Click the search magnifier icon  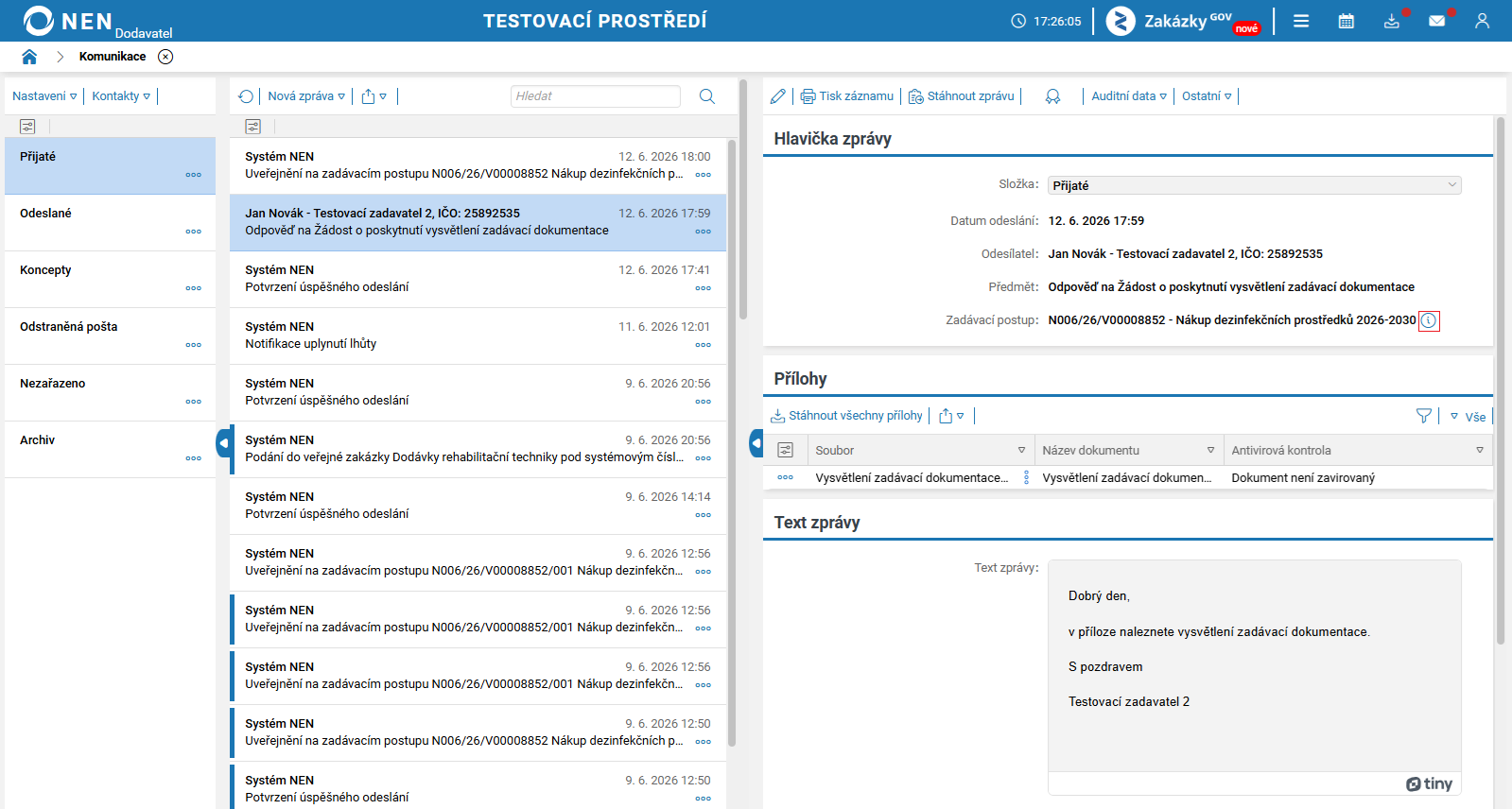coord(707,96)
